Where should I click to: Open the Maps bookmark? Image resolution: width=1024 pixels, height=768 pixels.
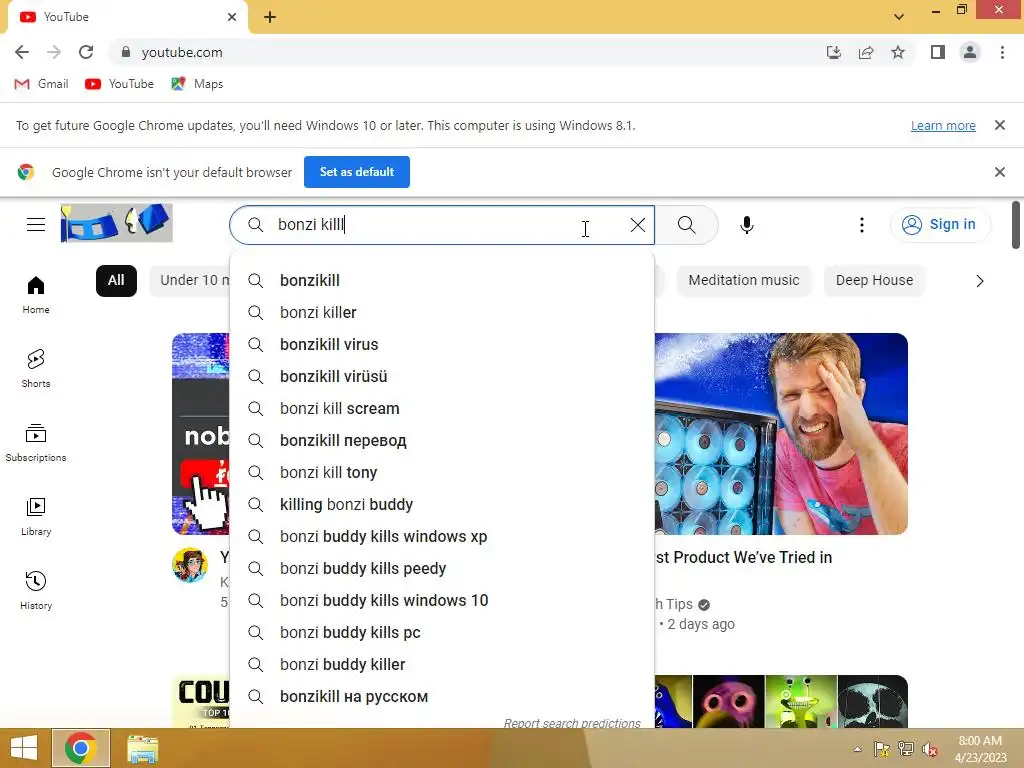click(197, 84)
